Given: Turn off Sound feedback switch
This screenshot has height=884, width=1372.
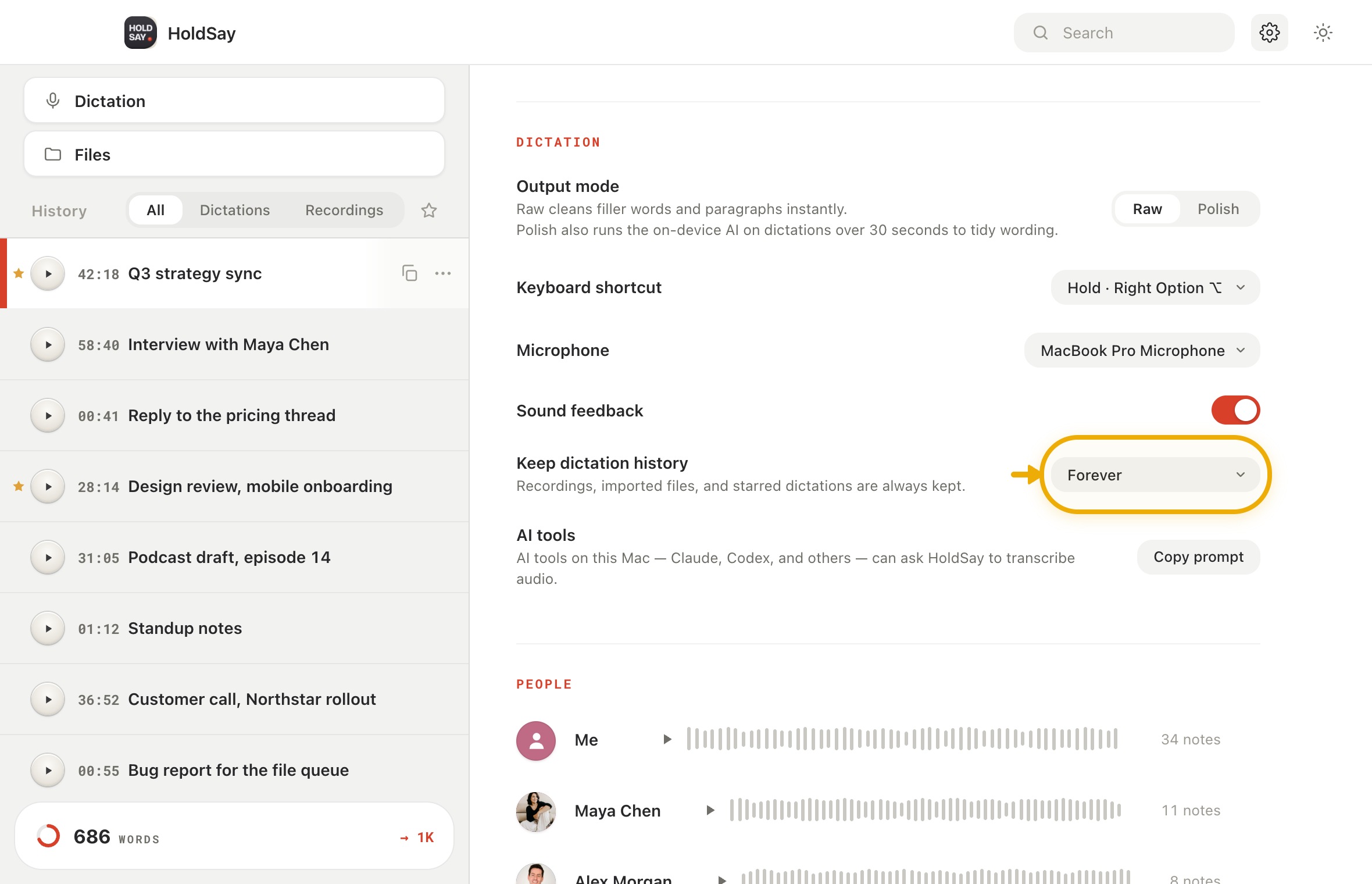Looking at the screenshot, I should point(1235,410).
